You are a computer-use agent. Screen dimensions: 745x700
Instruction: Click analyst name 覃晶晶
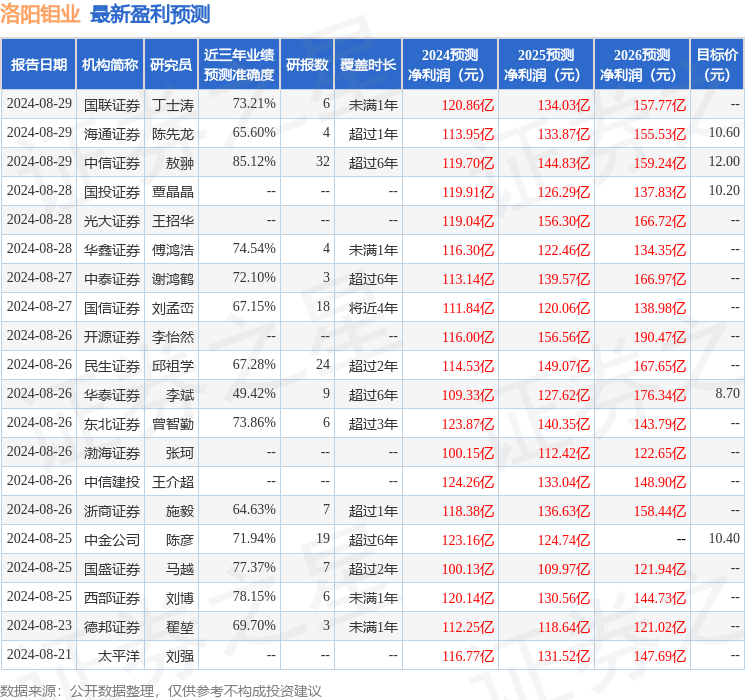pos(173,192)
